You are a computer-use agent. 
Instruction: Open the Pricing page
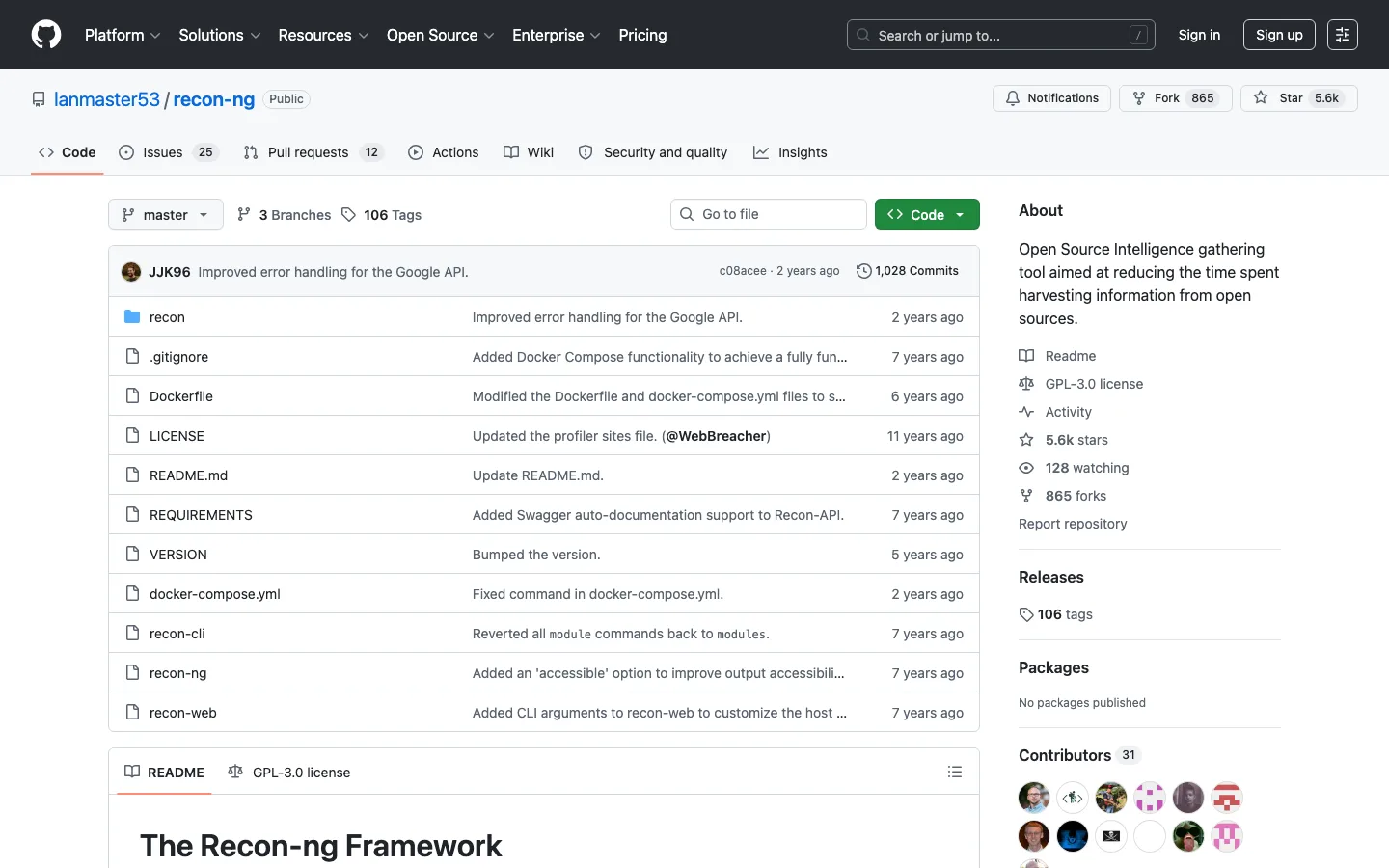[x=642, y=35]
